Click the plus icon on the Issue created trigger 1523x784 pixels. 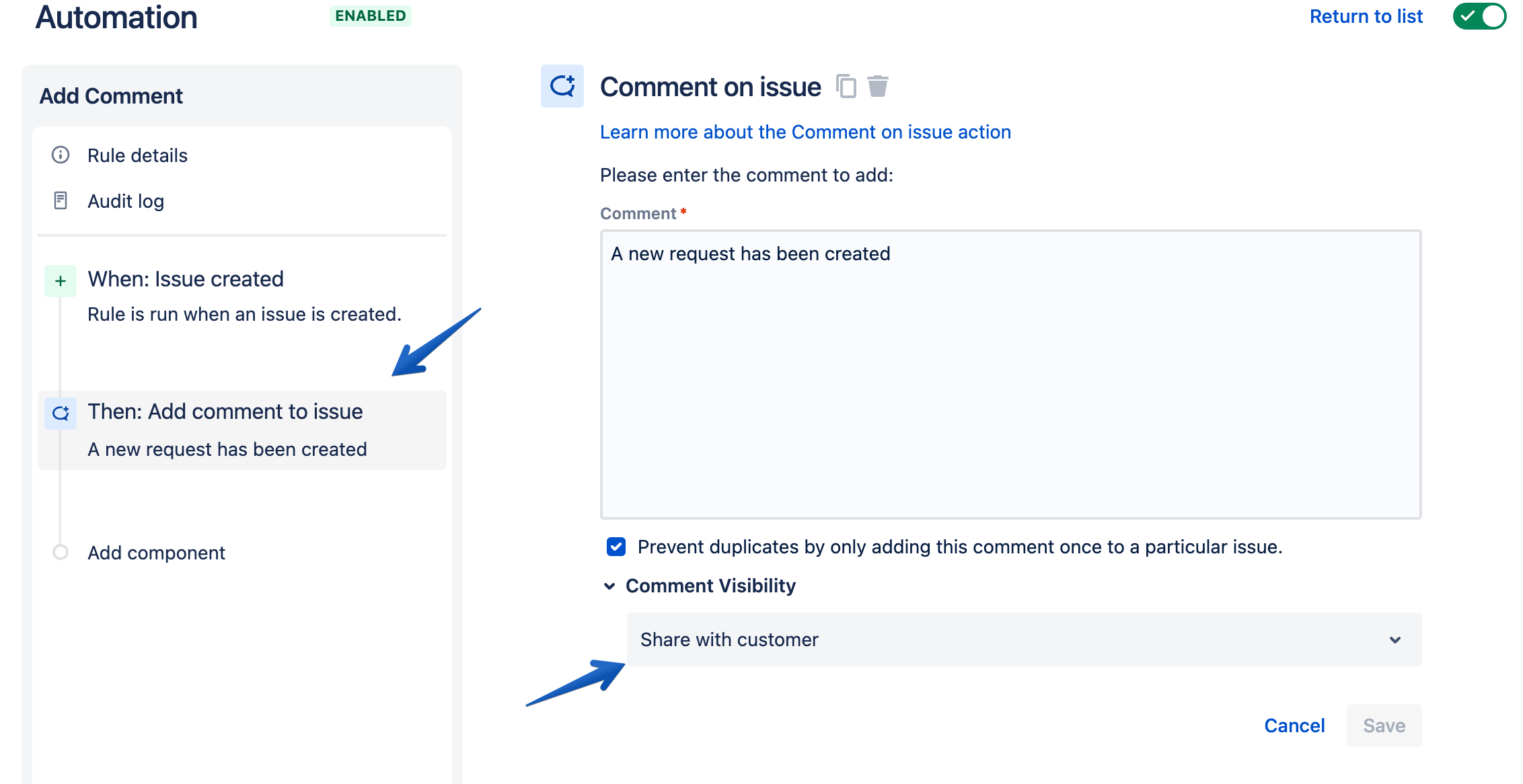tap(61, 280)
